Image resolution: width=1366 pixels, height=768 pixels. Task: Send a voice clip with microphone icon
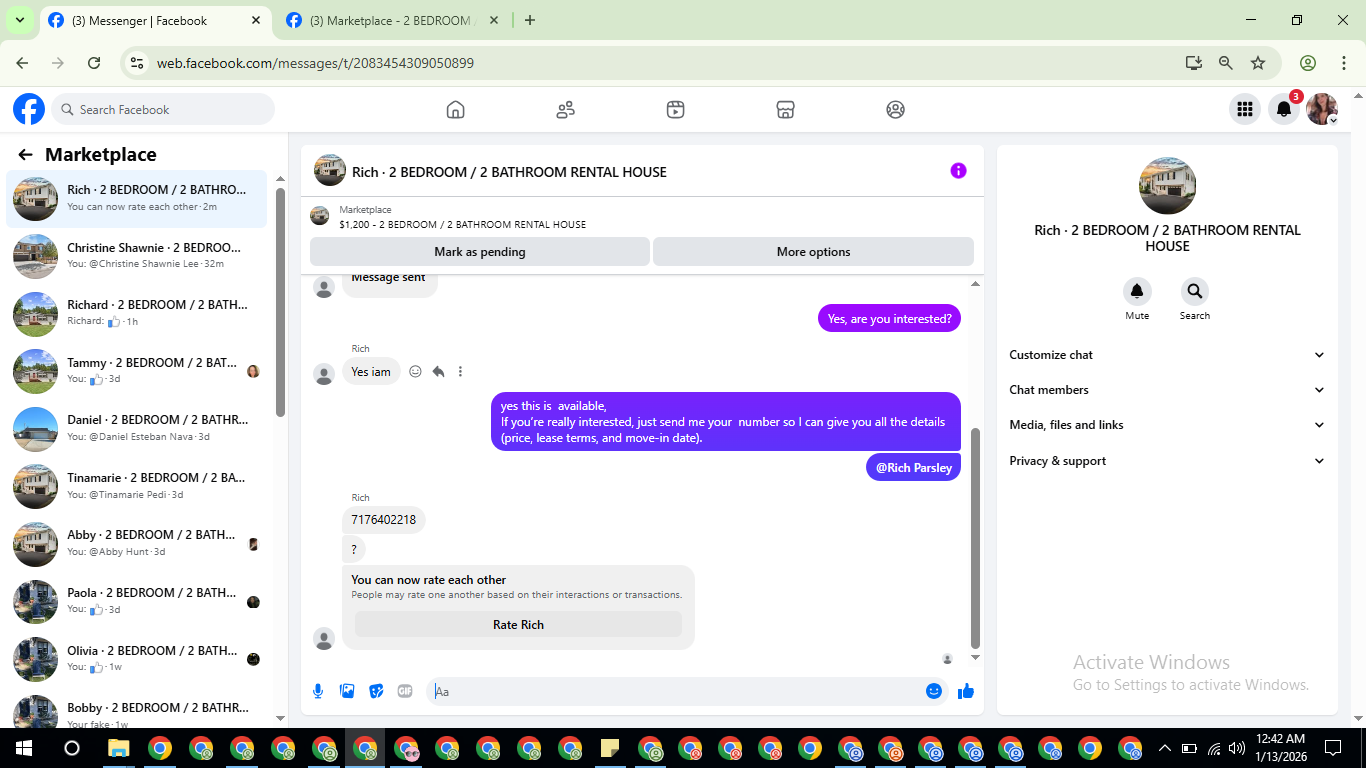pos(318,691)
